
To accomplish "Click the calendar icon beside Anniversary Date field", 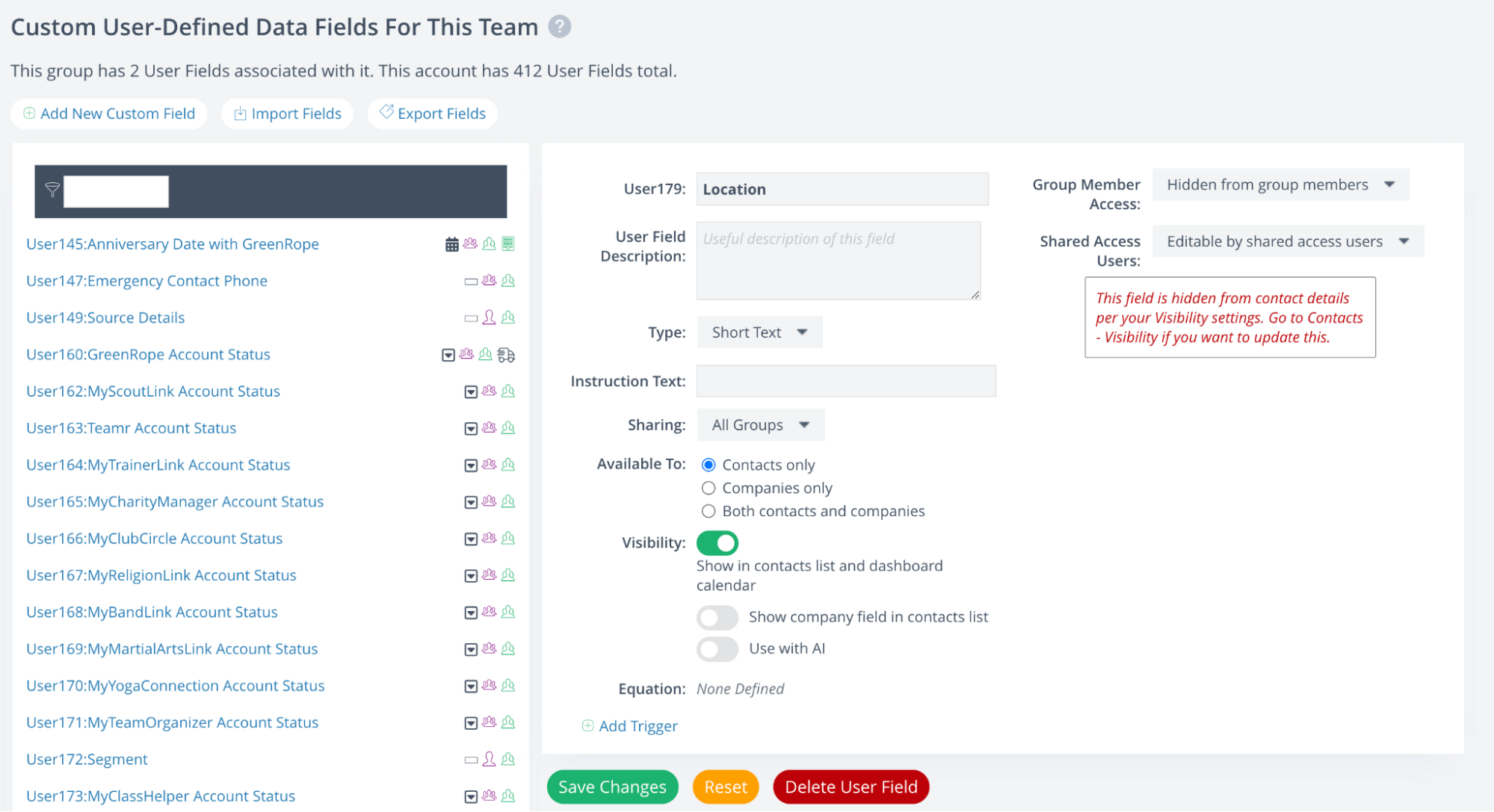I will [x=451, y=244].
